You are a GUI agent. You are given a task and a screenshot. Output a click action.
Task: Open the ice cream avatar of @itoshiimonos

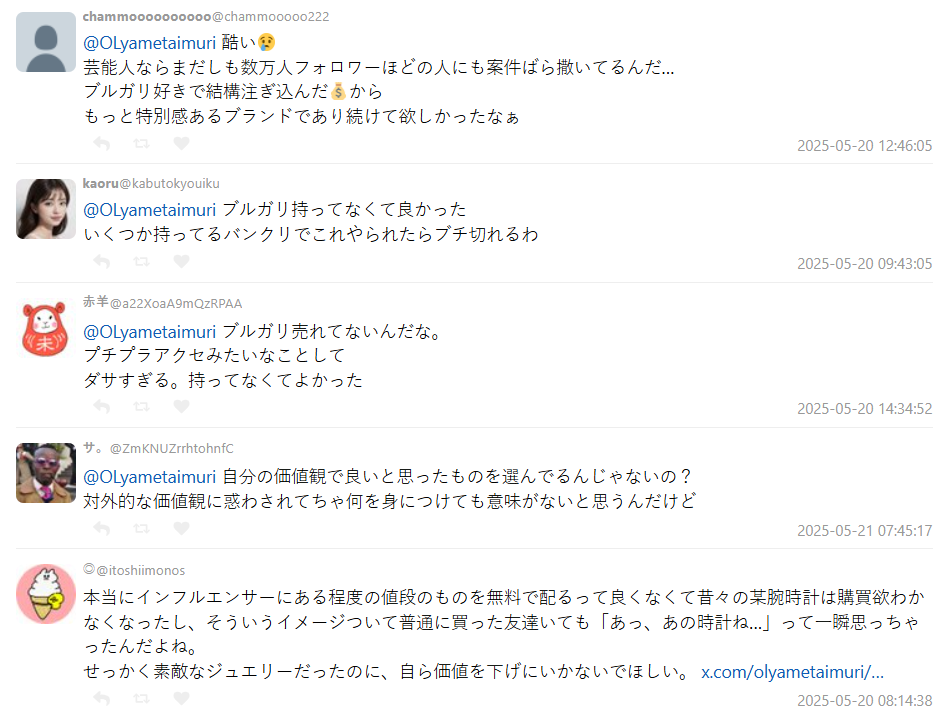pos(46,594)
